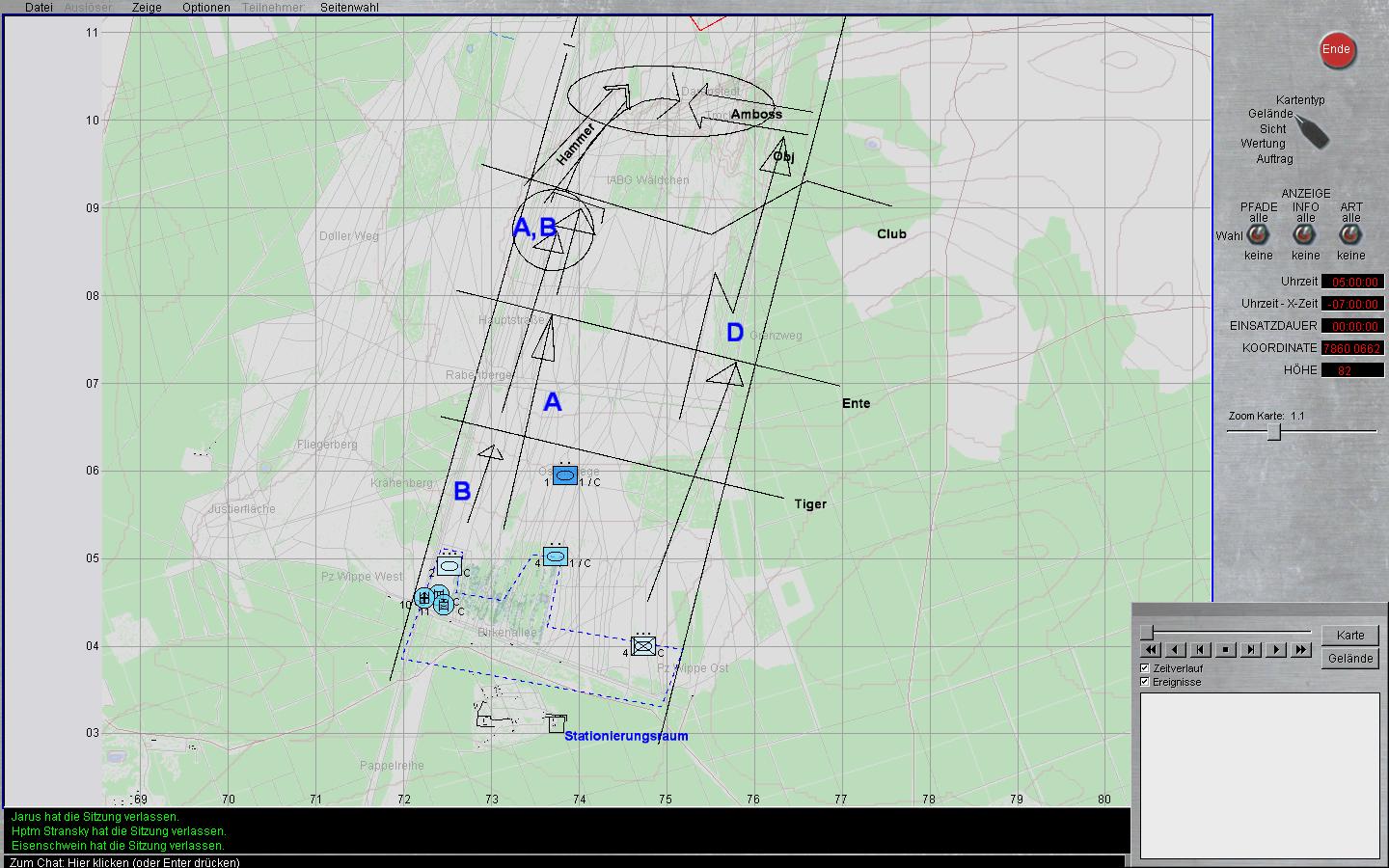Image resolution: width=1389 pixels, height=868 pixels.
Task: Expand the Seitenwahl menu
Action: coord(349,8)
